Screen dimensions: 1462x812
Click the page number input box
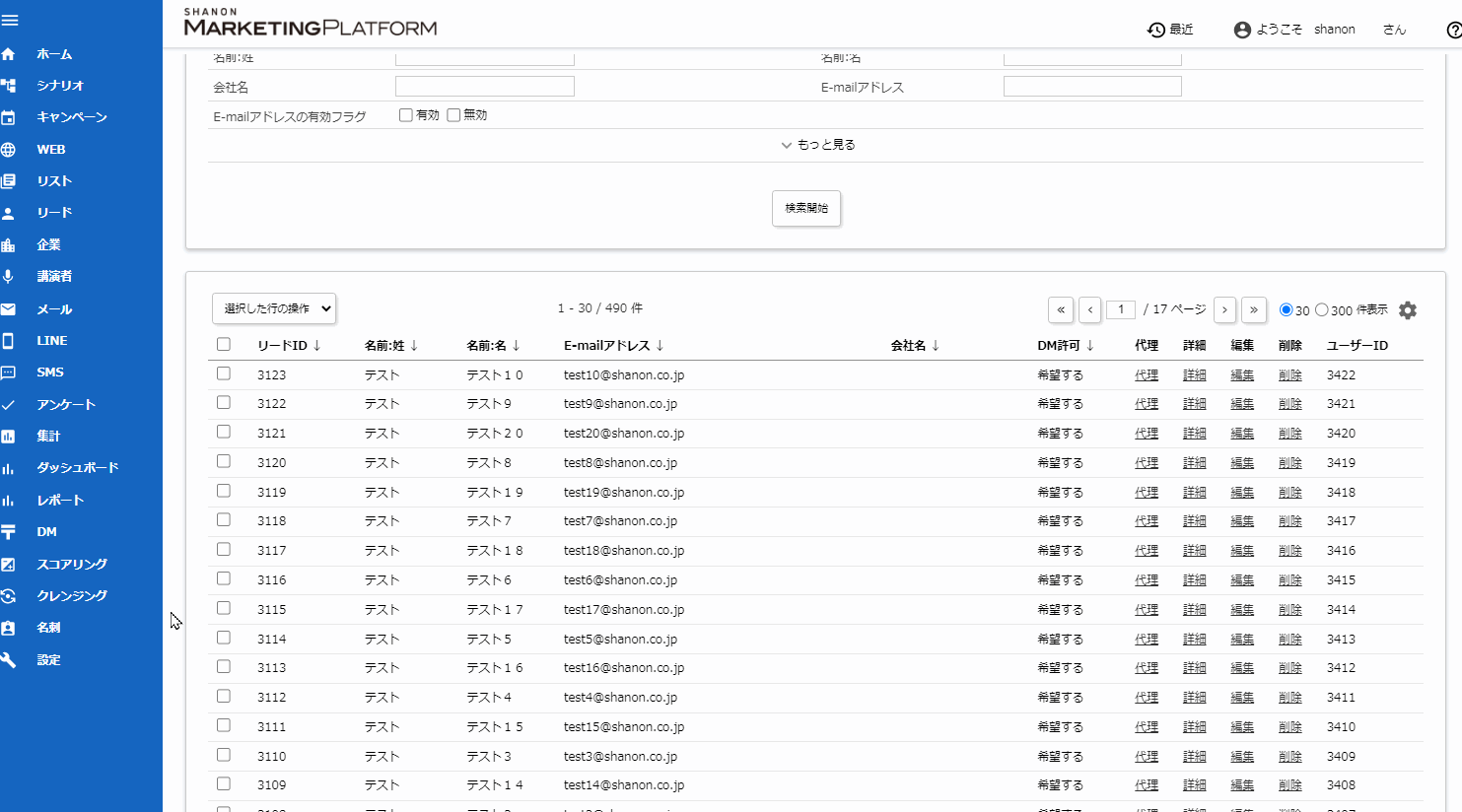point(1121,309)
